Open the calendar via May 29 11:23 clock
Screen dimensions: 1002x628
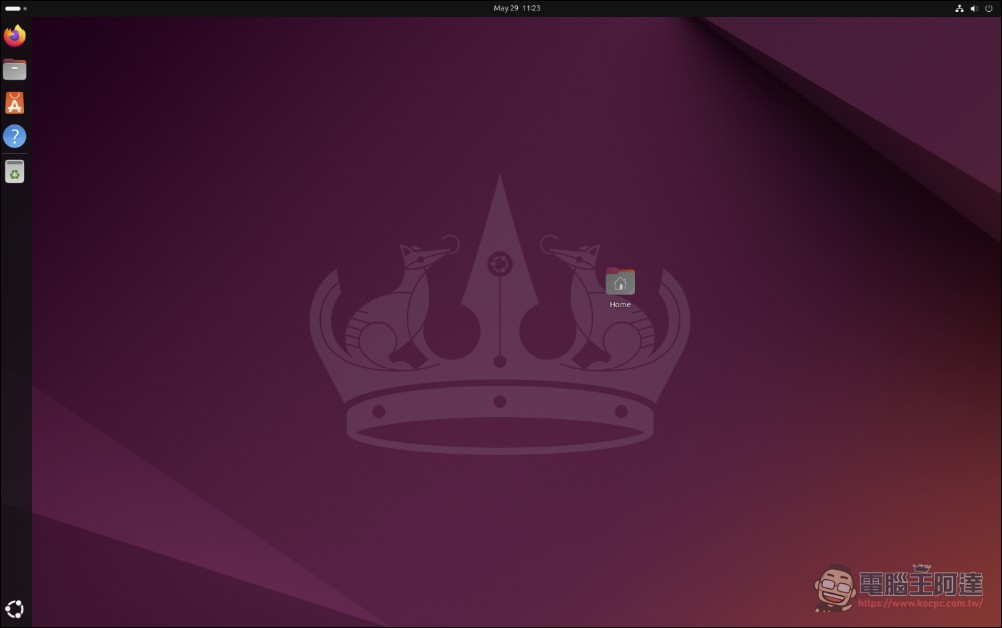[516, 8]
